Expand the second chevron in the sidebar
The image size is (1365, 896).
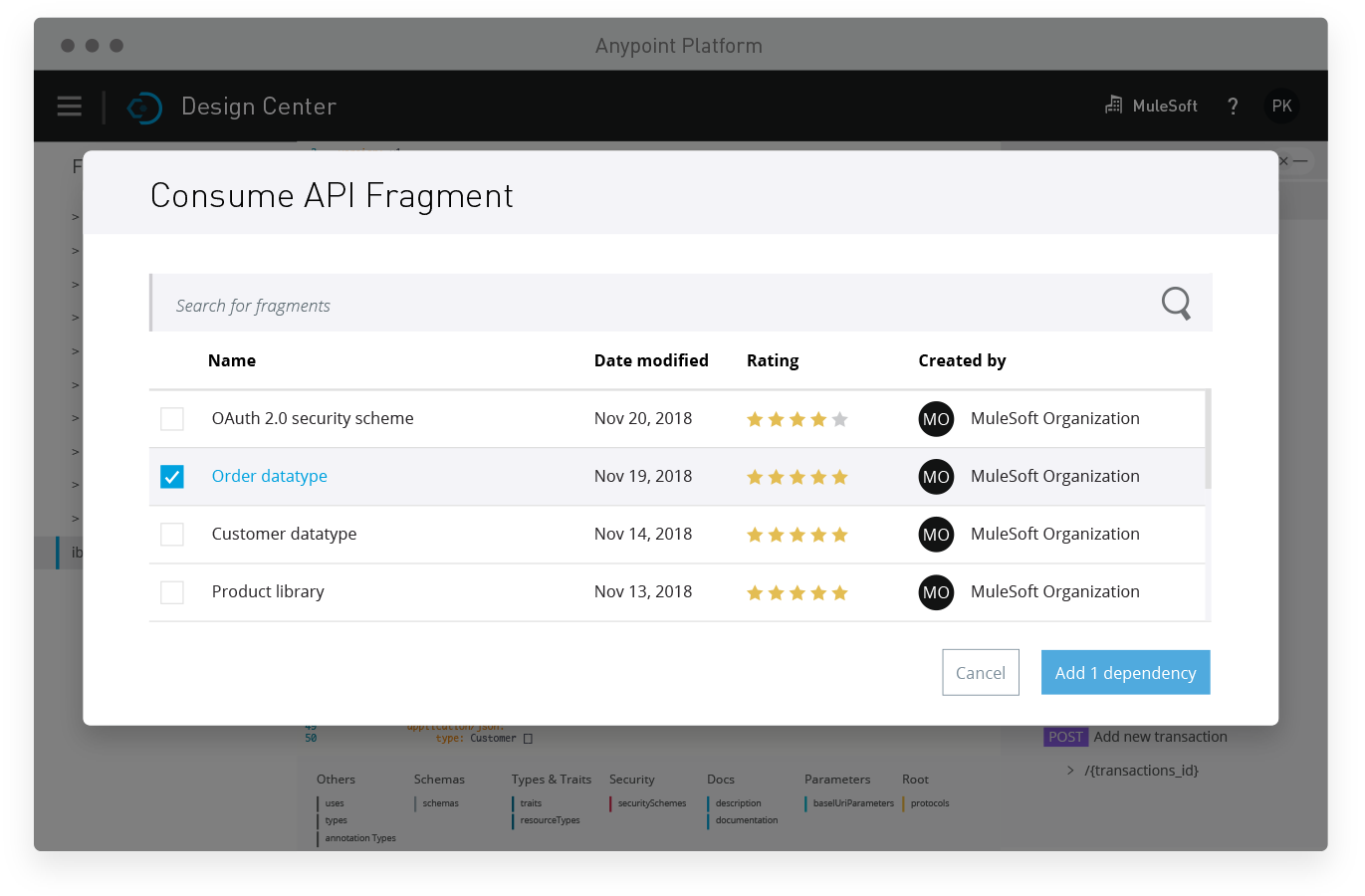(x=73, y=250)
